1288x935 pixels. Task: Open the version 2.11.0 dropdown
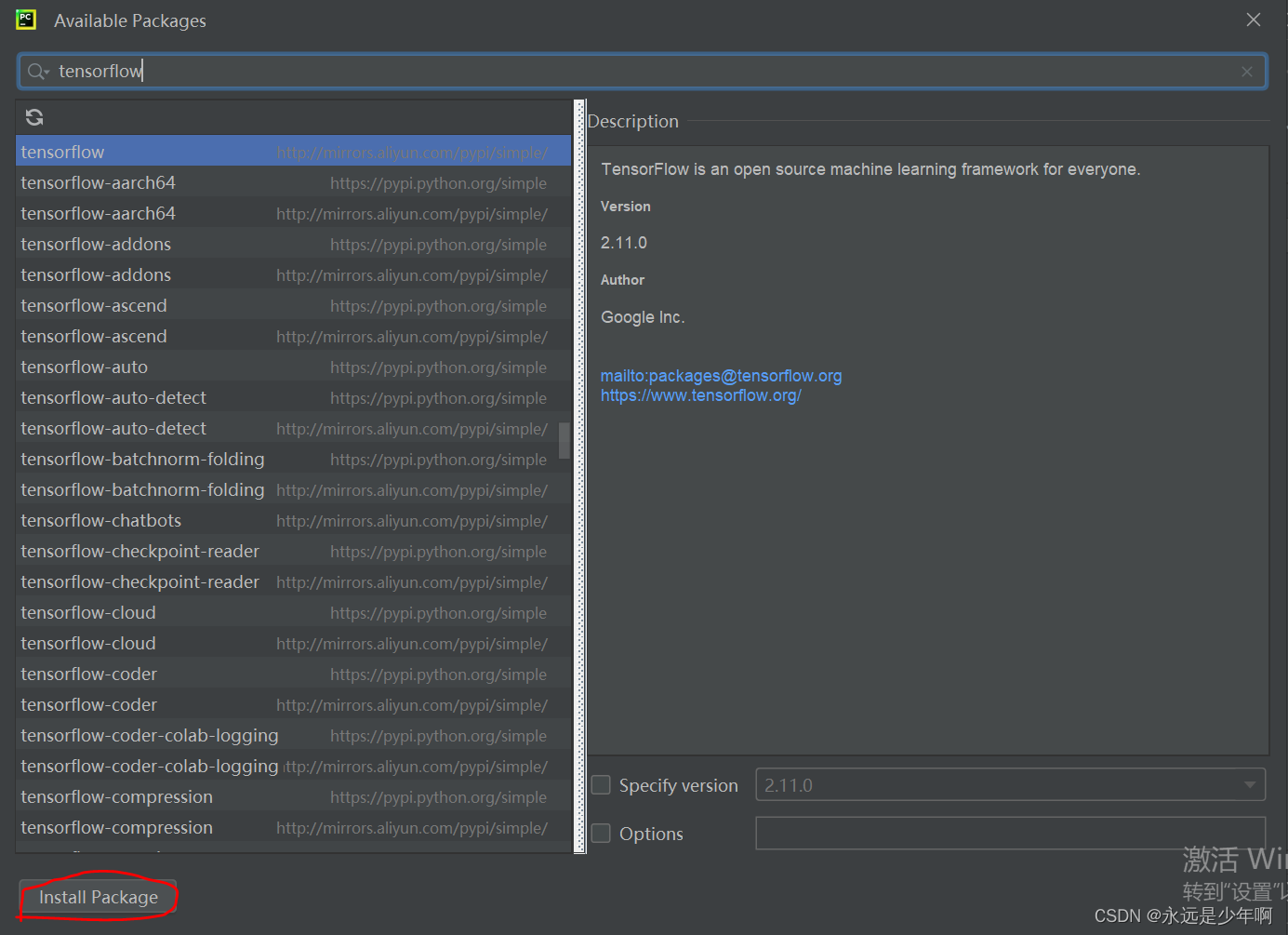[1011, 785]
